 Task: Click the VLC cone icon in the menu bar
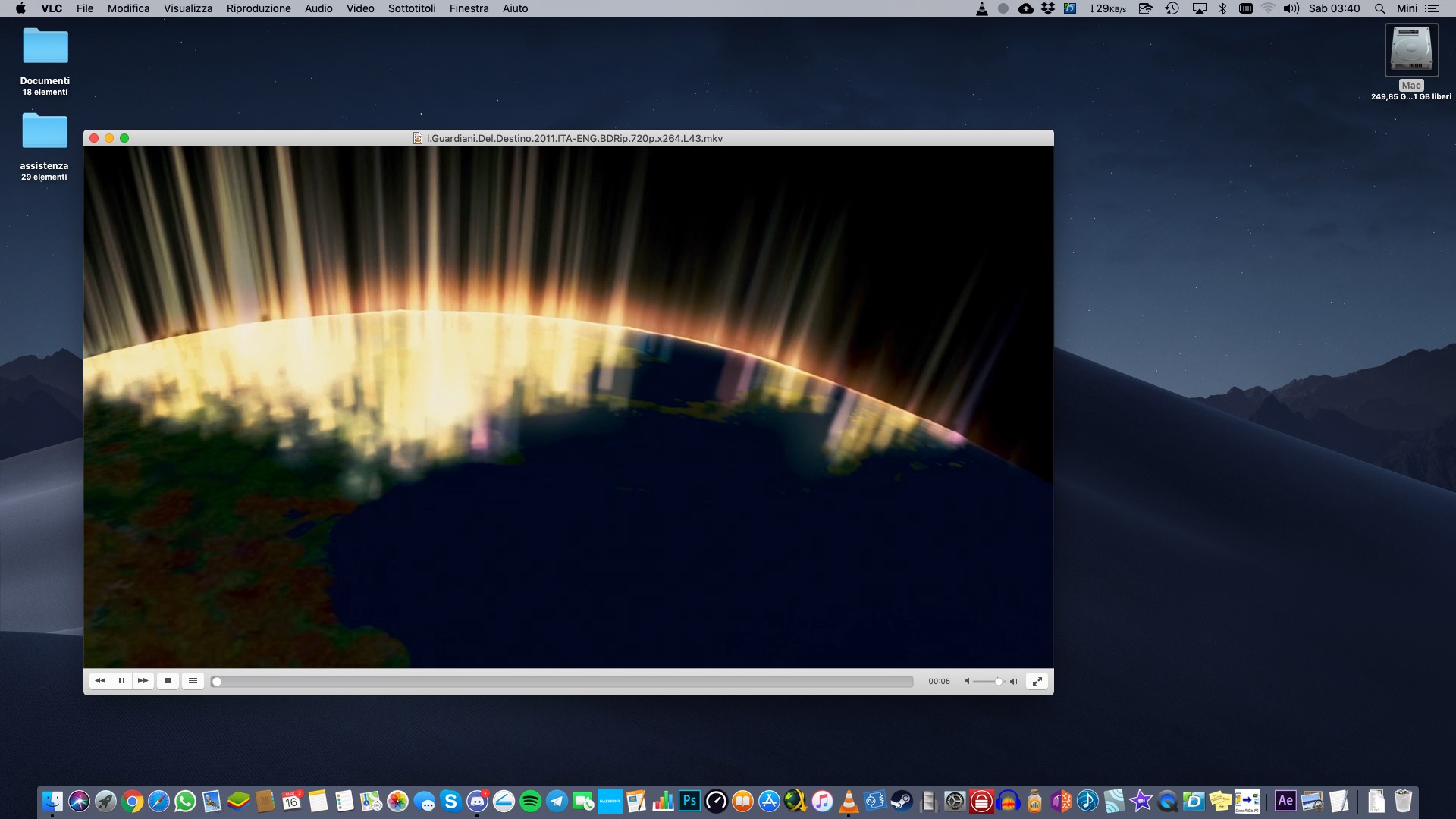[981, 8]
